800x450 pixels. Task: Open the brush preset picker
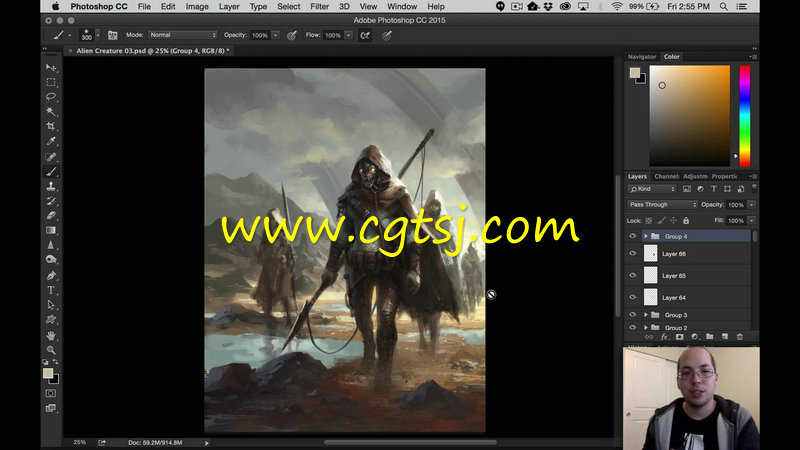tap(90, 35)
